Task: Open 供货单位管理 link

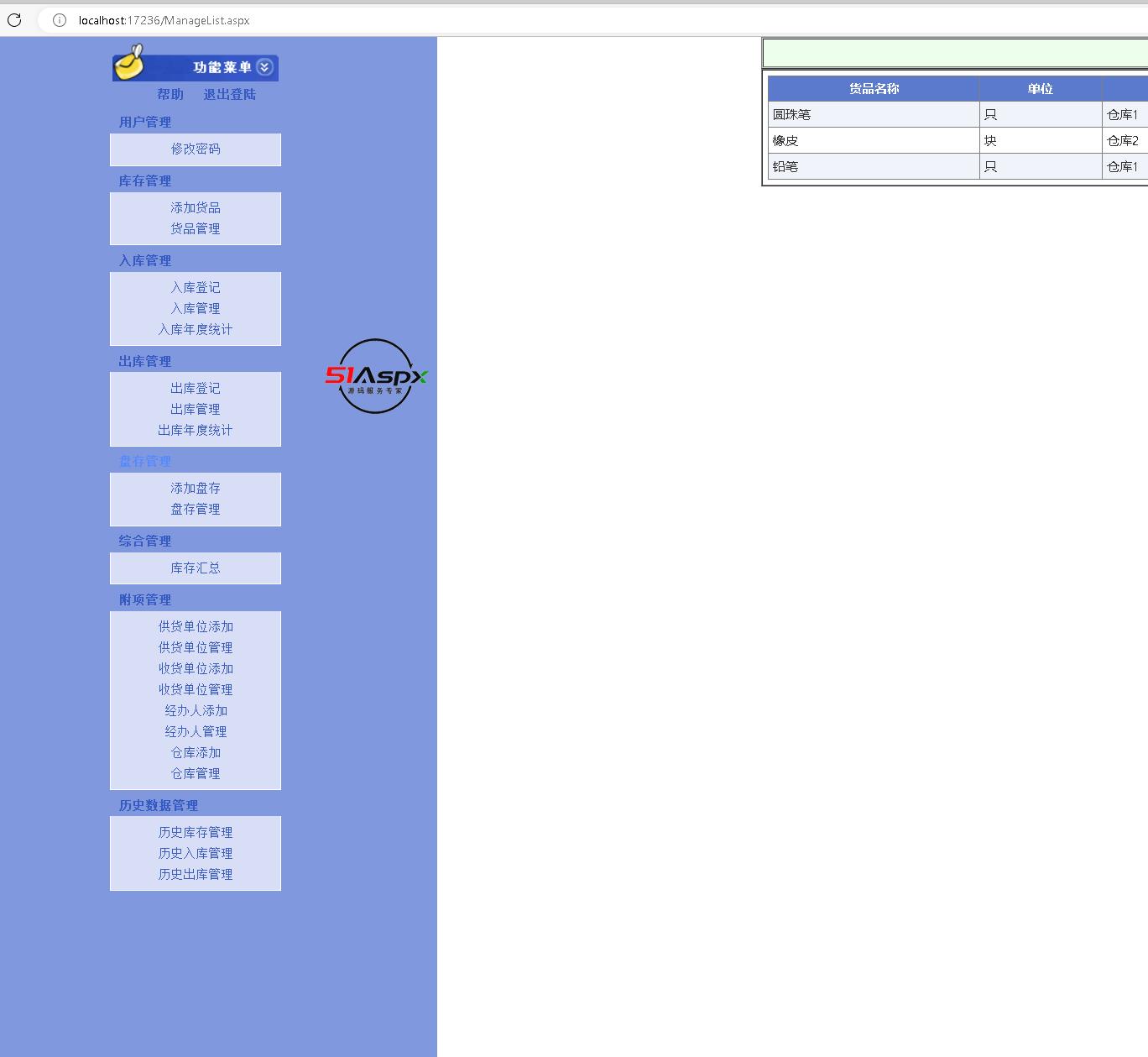Action: point(196,647)
